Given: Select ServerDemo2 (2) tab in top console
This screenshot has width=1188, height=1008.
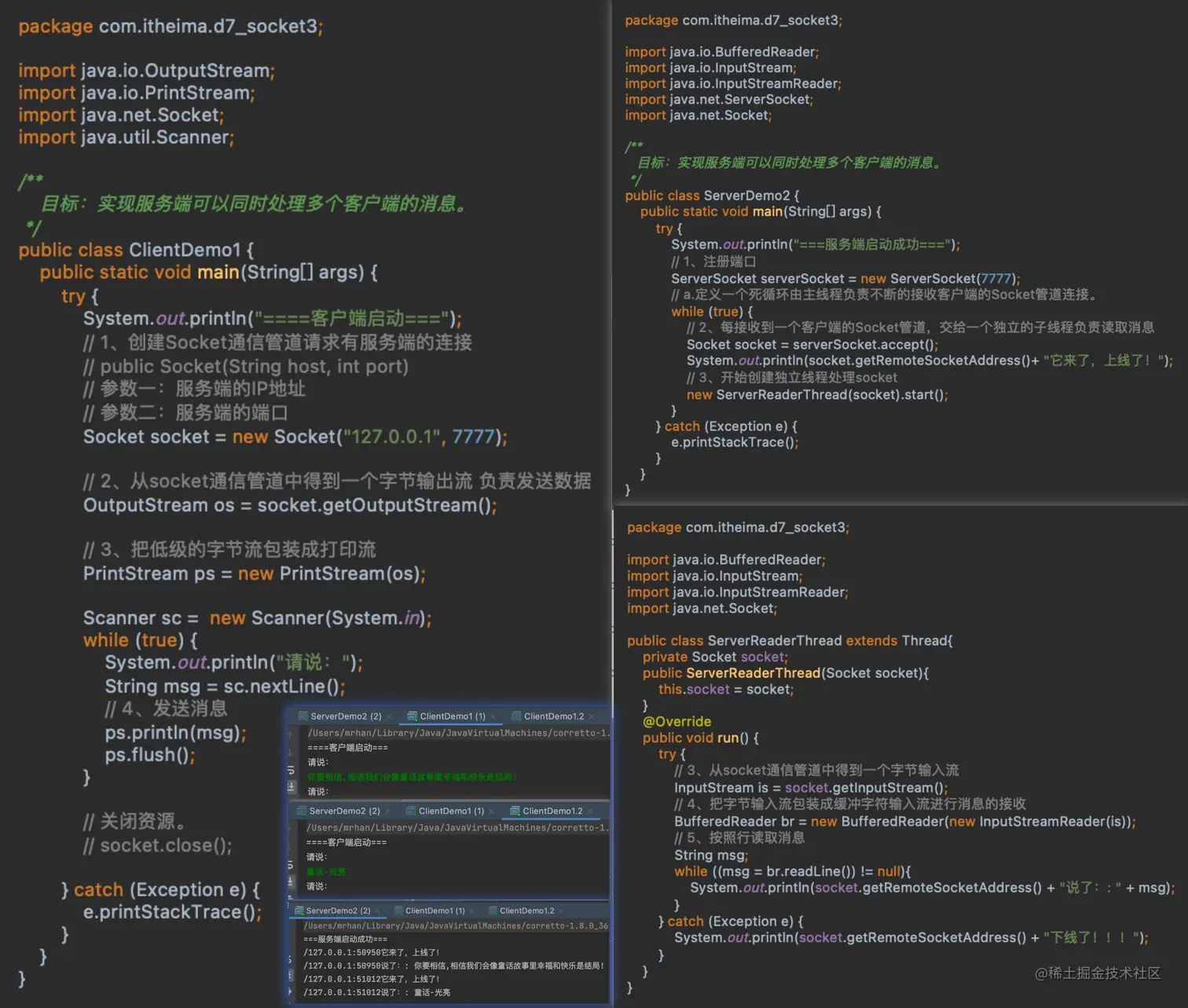Looking at the screenshot, I should coord(346,717).
